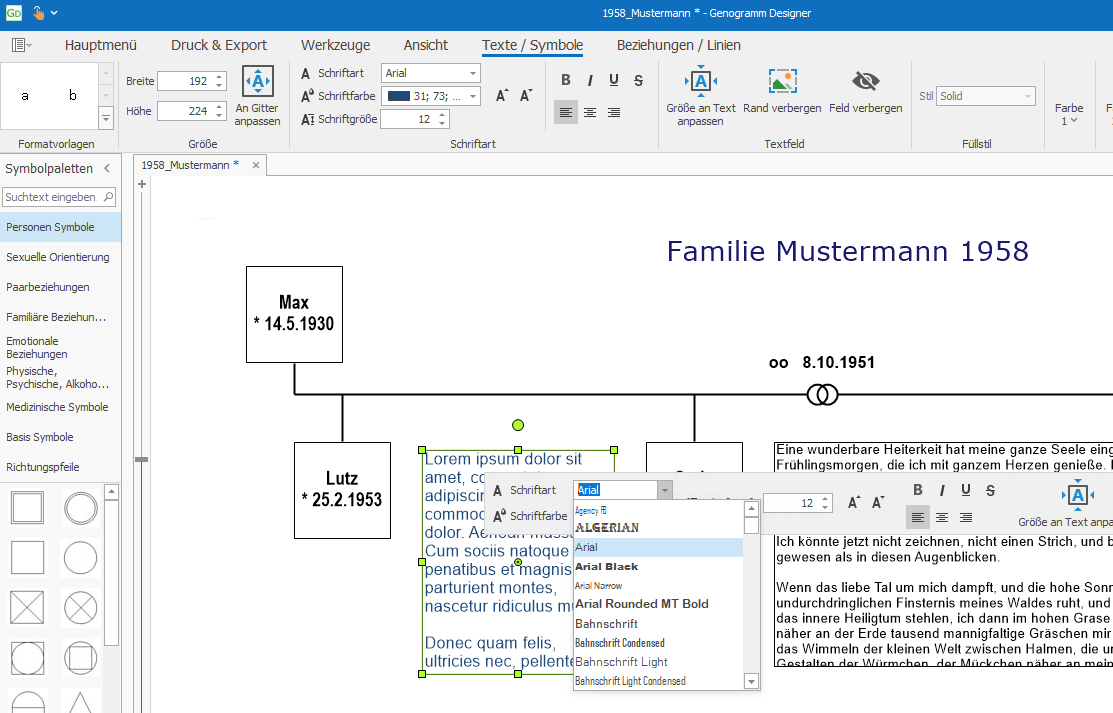Choose 'Arial Black' from font list
The width and height of the screenshot is (1113, 713).
pyautogui.click(x=607, y=567)
